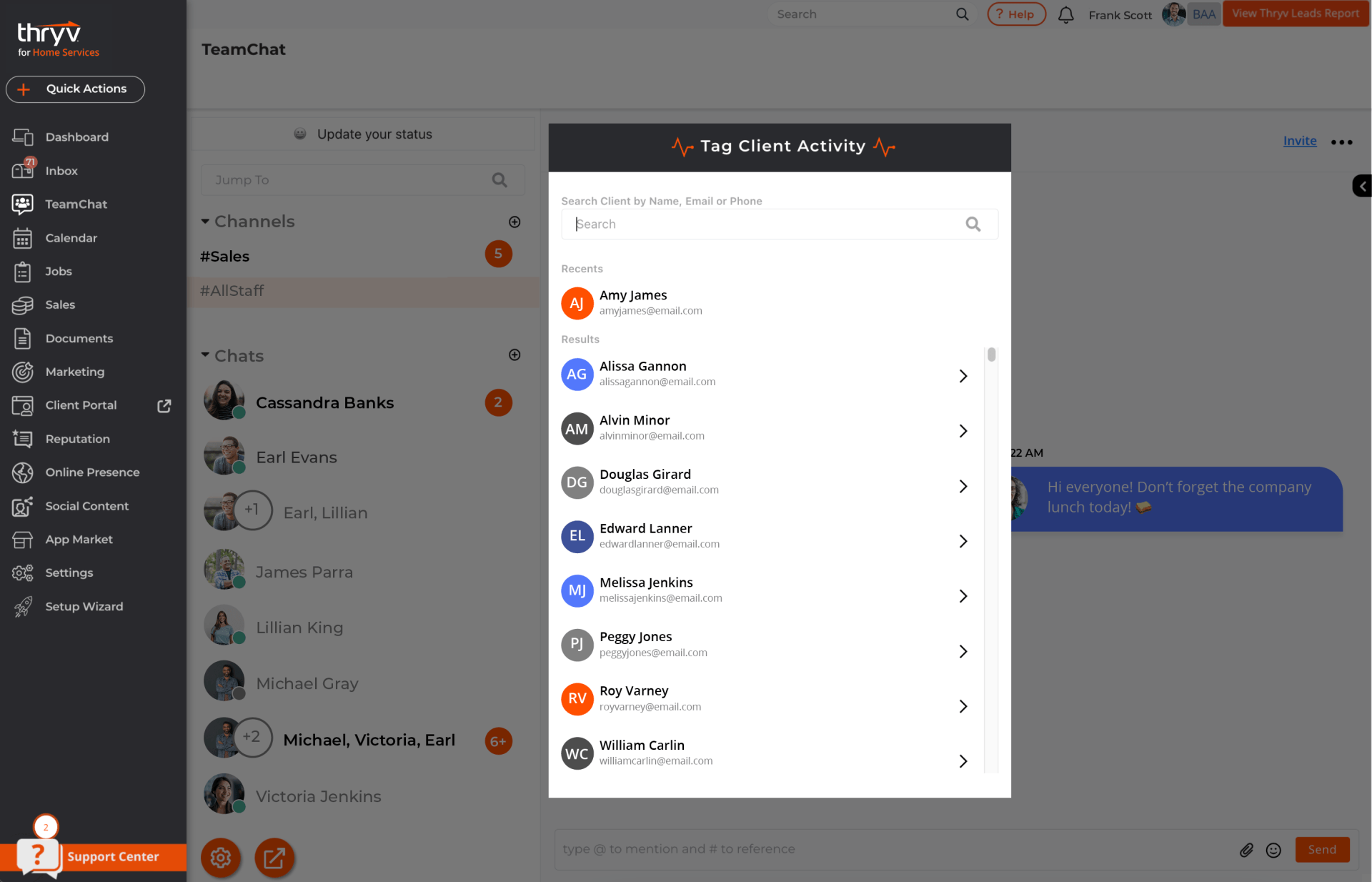Expand Roy Varney chevron

[963, 706]
